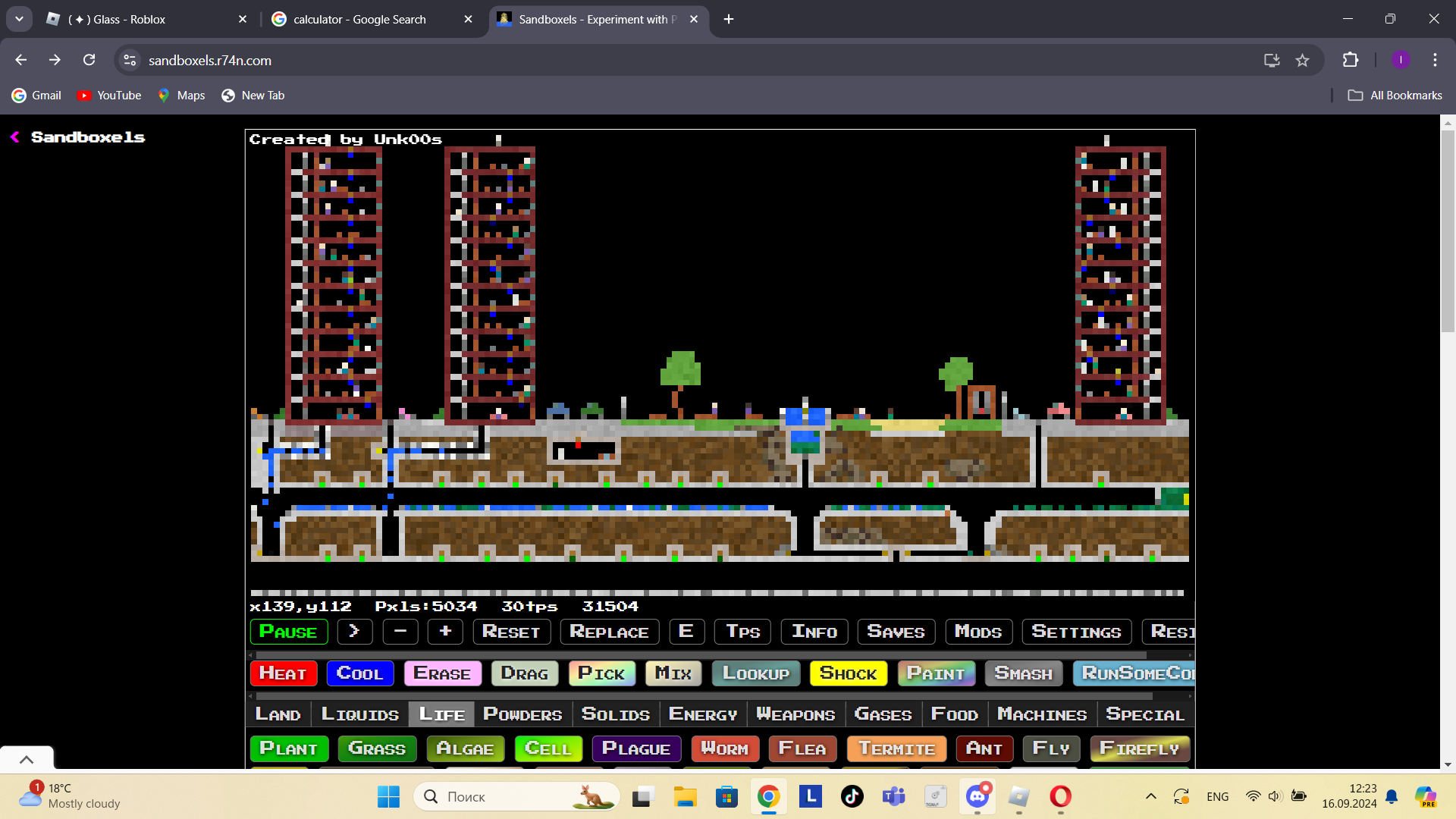This screenshot has width=1456, height=819.
Task: Pick the Firefly element
Action: (x=1139, y=748)
